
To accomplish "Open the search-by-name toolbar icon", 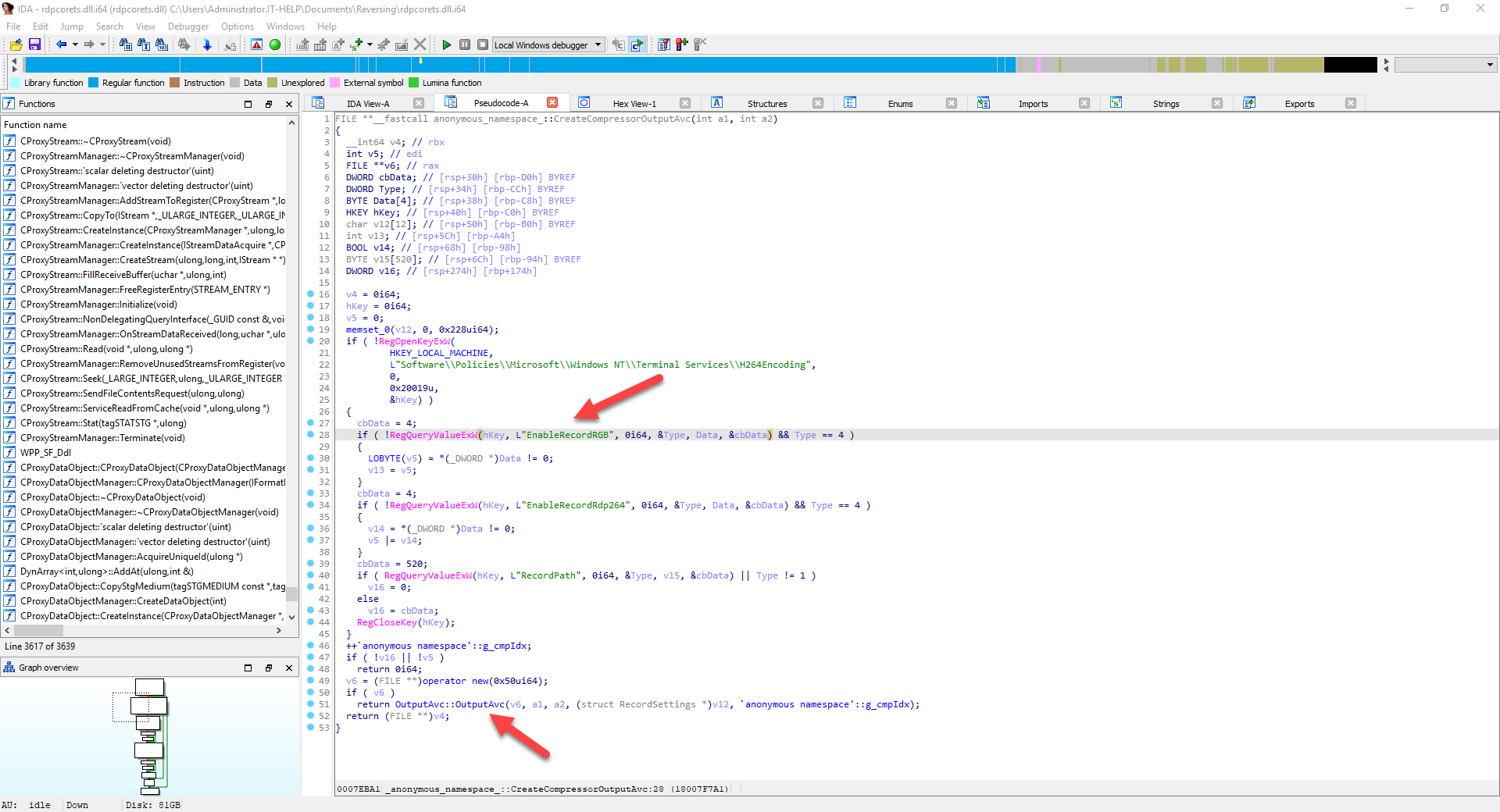I will (127, 45).
